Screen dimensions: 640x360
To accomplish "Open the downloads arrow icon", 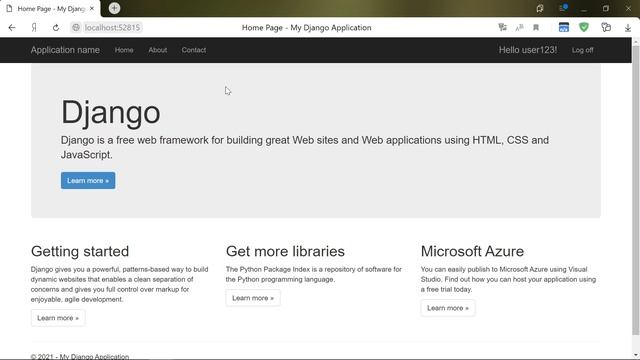I will point(628,28).
